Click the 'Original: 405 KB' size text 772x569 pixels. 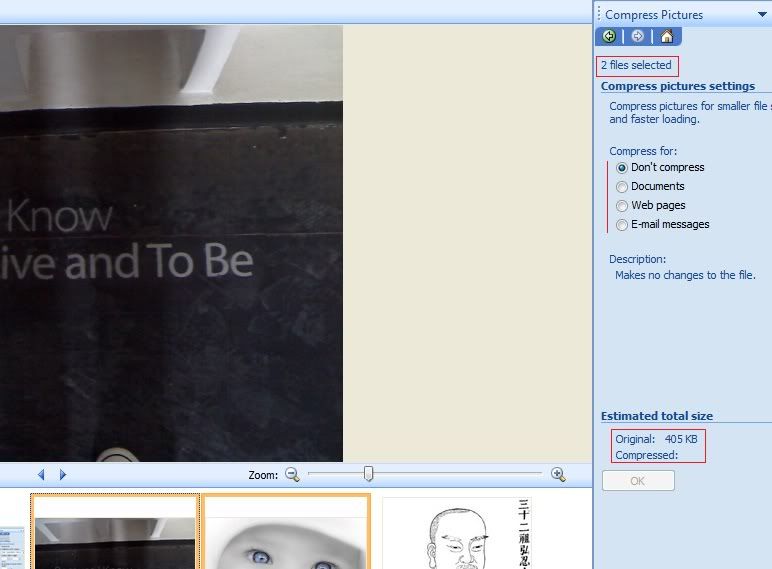click(656, 439)
